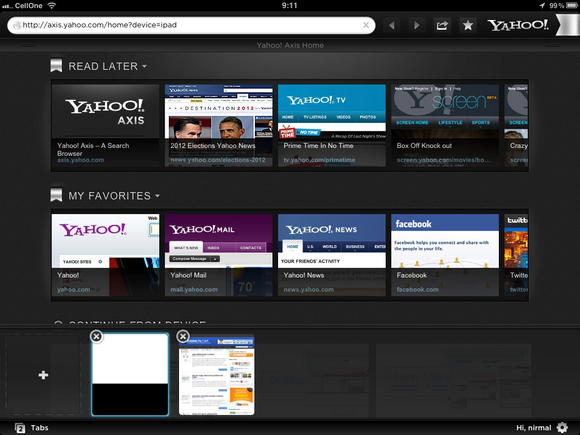
Task: Open 2012 Elections Yahoo News card
Action: 219,125
